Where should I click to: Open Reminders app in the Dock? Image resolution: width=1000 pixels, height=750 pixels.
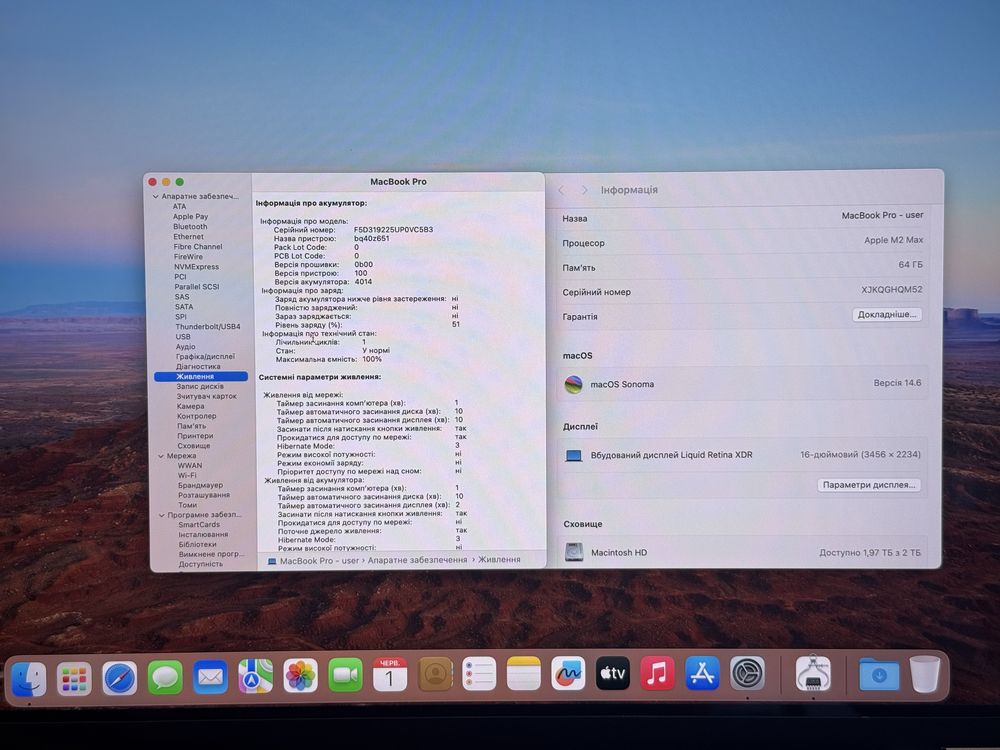(479, 673)
